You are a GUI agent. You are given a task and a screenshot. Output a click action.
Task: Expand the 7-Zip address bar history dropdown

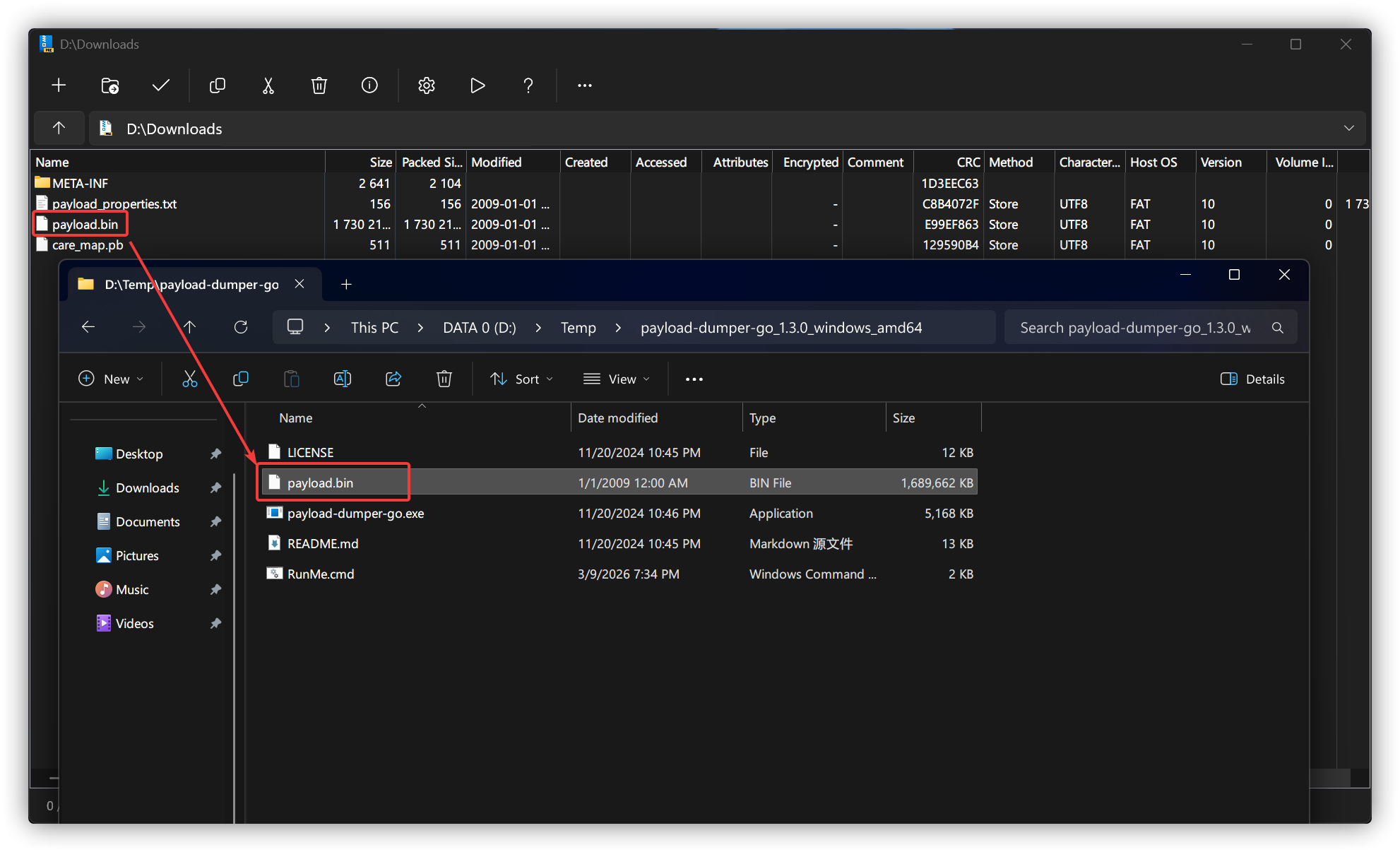click(1348, 129)
